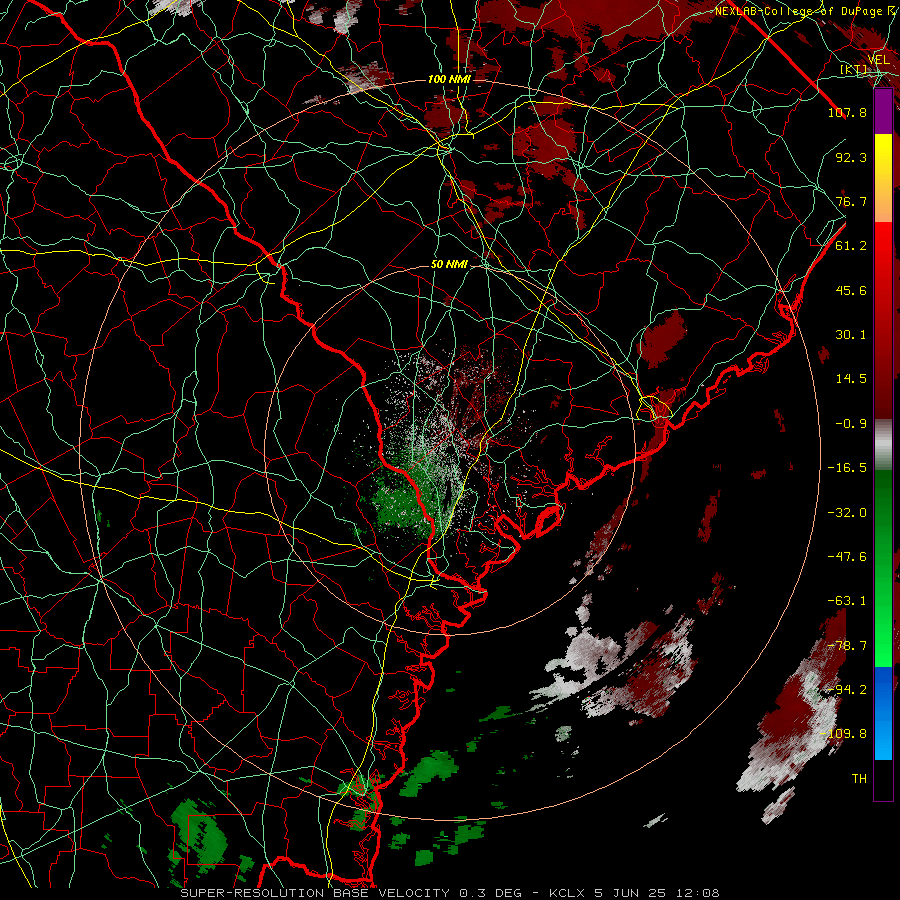
Task: Click the 61.2 velocity scale value
Action: [851, 246]
